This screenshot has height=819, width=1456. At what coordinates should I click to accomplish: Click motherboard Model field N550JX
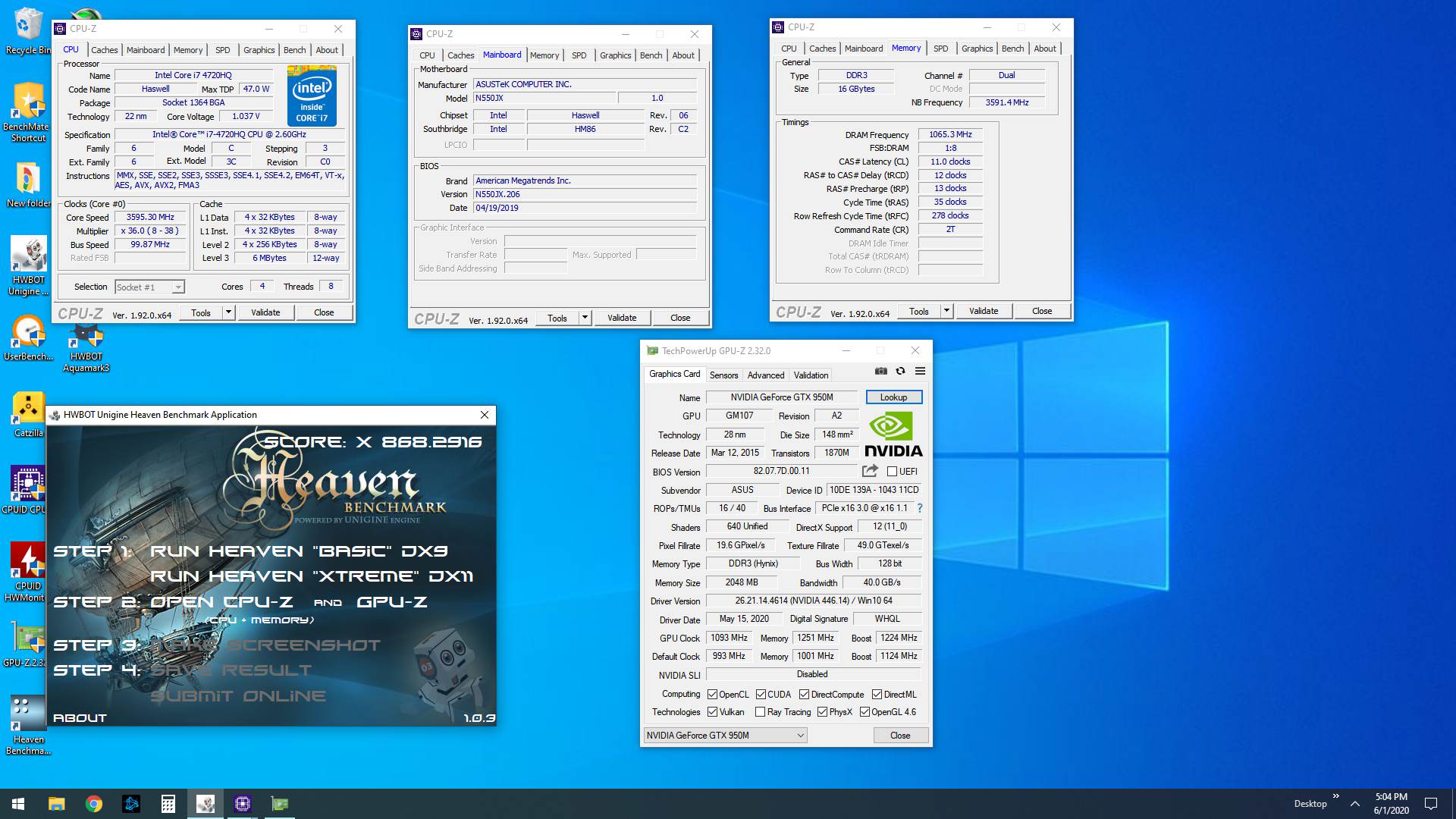pyautogui.click(x=544, y=98)
